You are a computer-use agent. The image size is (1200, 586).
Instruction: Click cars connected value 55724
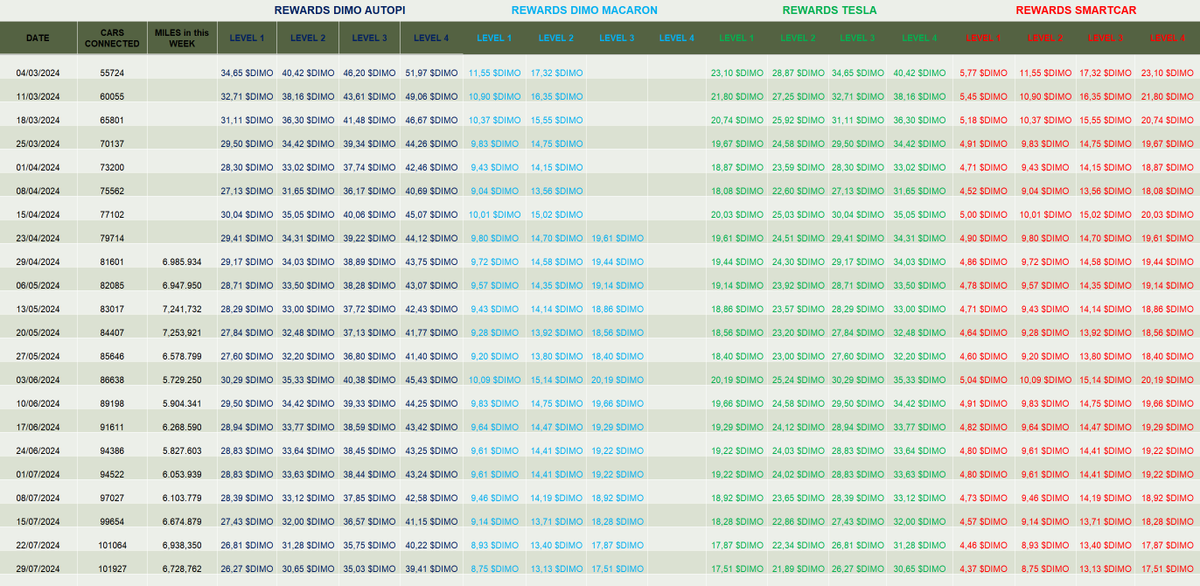point(112,73)
